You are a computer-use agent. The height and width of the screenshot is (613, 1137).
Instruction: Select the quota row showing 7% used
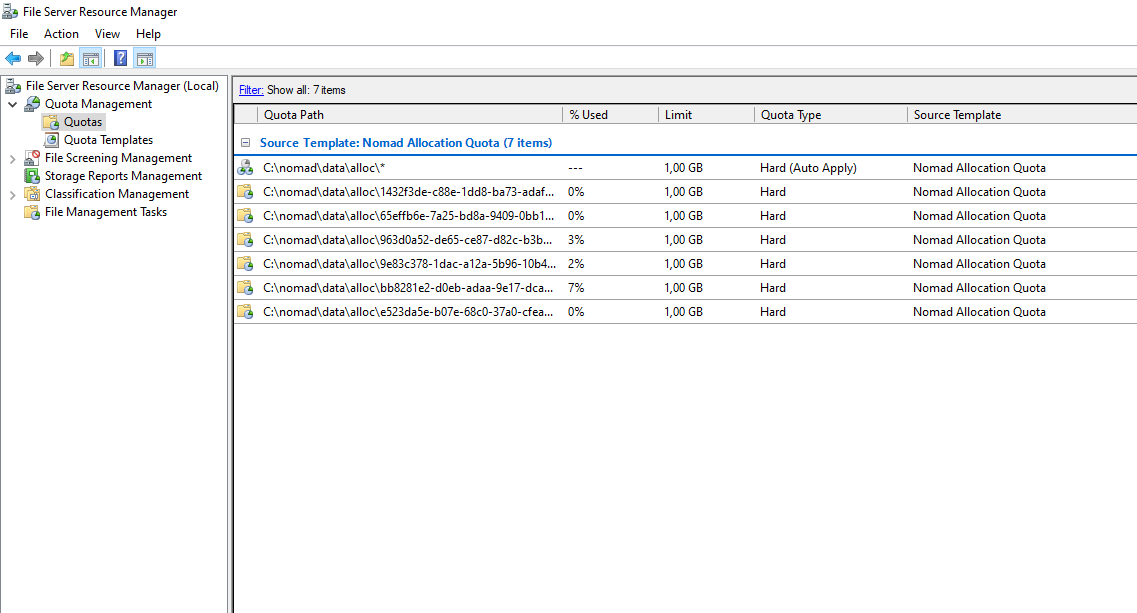click(408, 288)
